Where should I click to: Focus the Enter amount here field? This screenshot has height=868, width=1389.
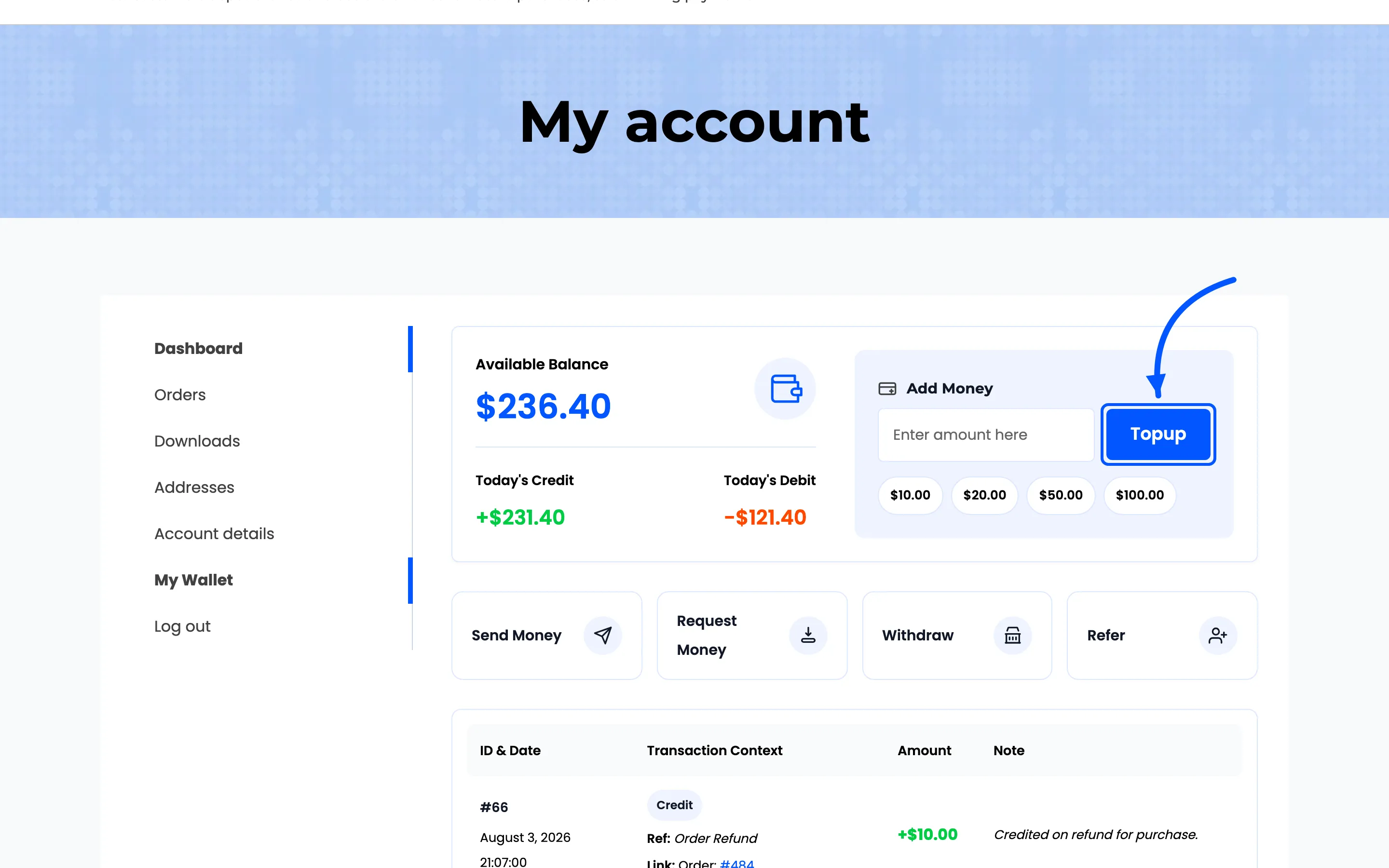pos(986,434)
